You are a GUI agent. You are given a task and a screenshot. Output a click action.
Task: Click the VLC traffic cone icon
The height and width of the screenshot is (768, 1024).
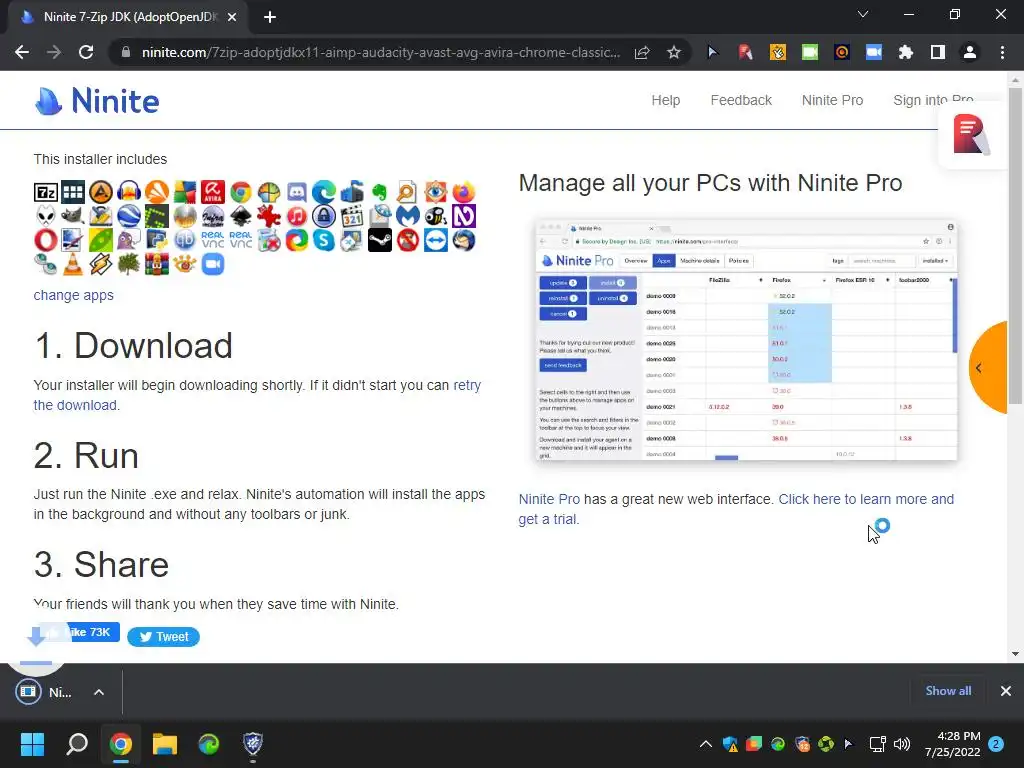[x=73, y=264]
